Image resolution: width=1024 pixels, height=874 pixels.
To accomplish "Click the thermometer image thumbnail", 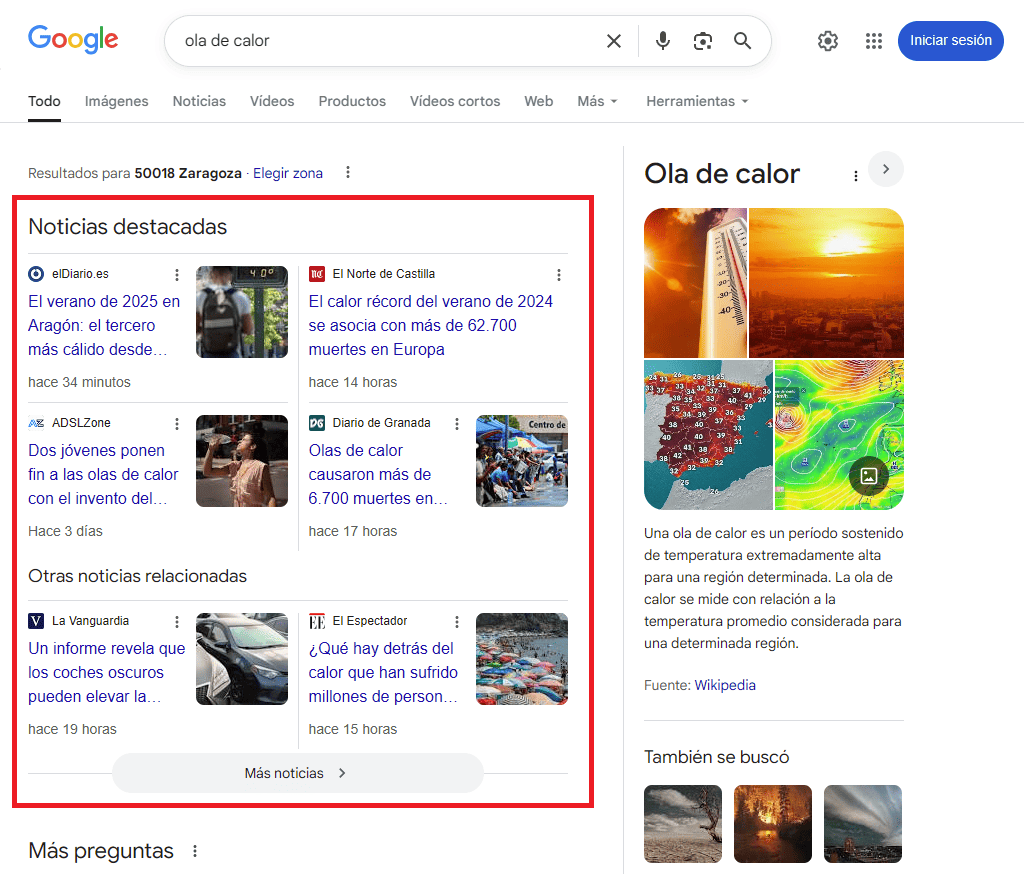I will click(x=695, y=282).
